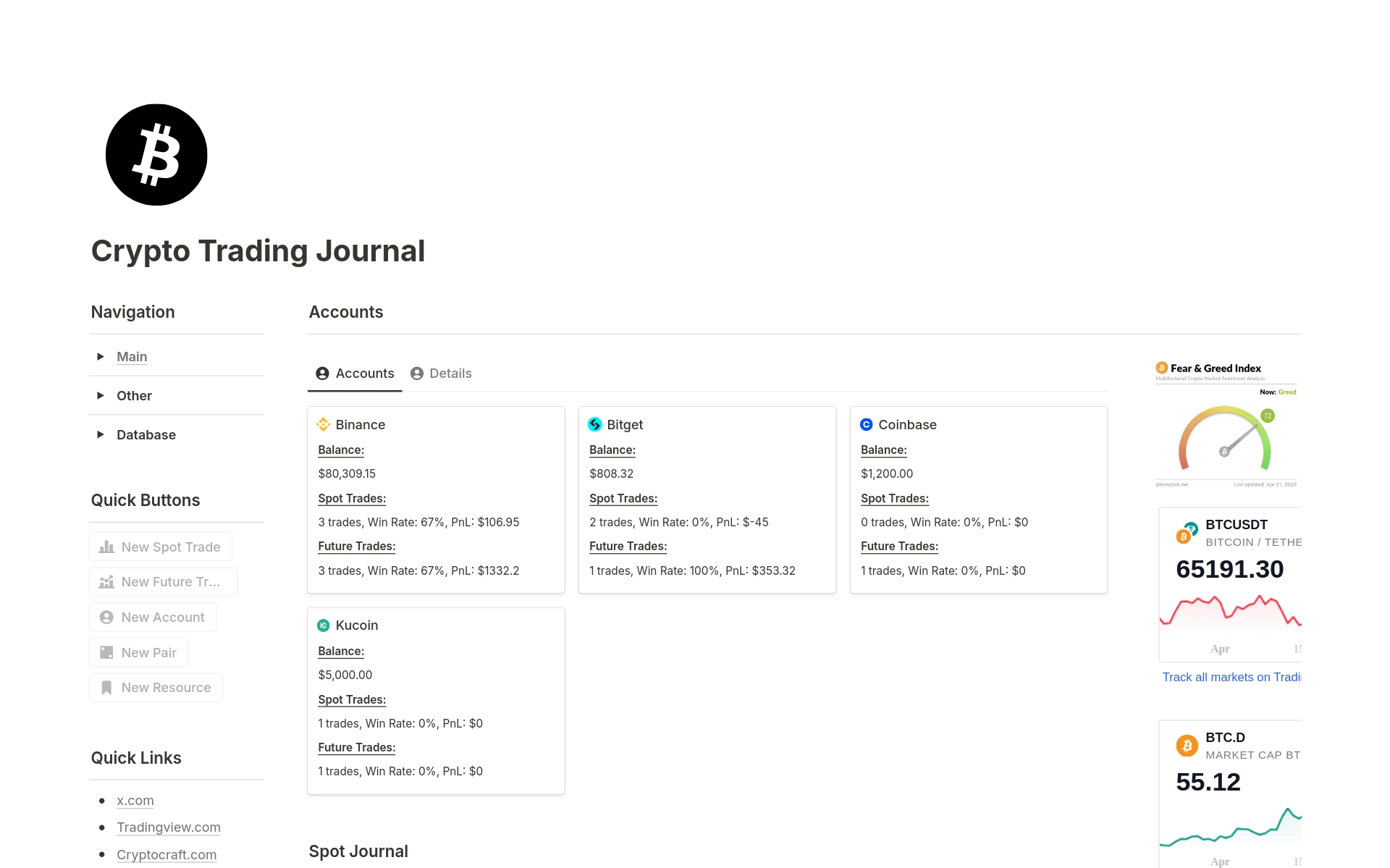The image size is (1390, 868).
Task: Click the Fear & Greed Index logo icon
Action: pyautogui.click(x=1161, y=368)
